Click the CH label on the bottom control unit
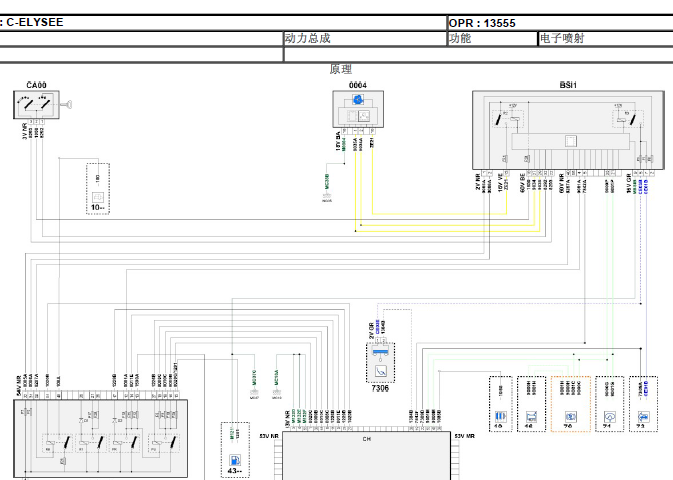 point(367,439)
